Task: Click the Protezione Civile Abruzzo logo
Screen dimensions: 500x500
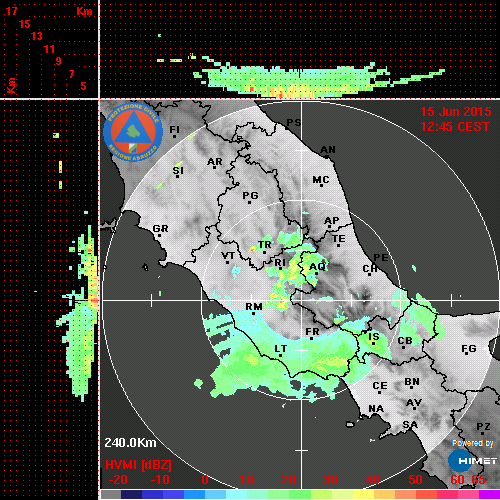Action: pos(133,132)
